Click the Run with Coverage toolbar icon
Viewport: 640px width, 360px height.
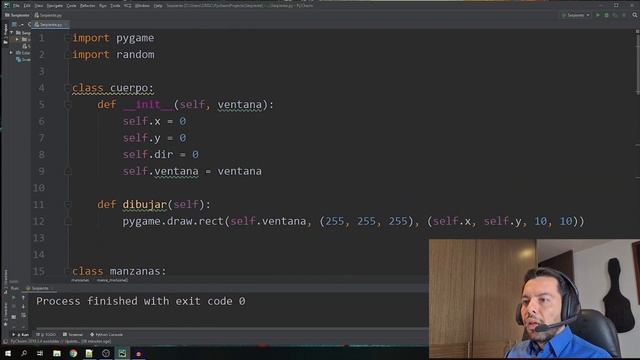(x=615, y=15)
